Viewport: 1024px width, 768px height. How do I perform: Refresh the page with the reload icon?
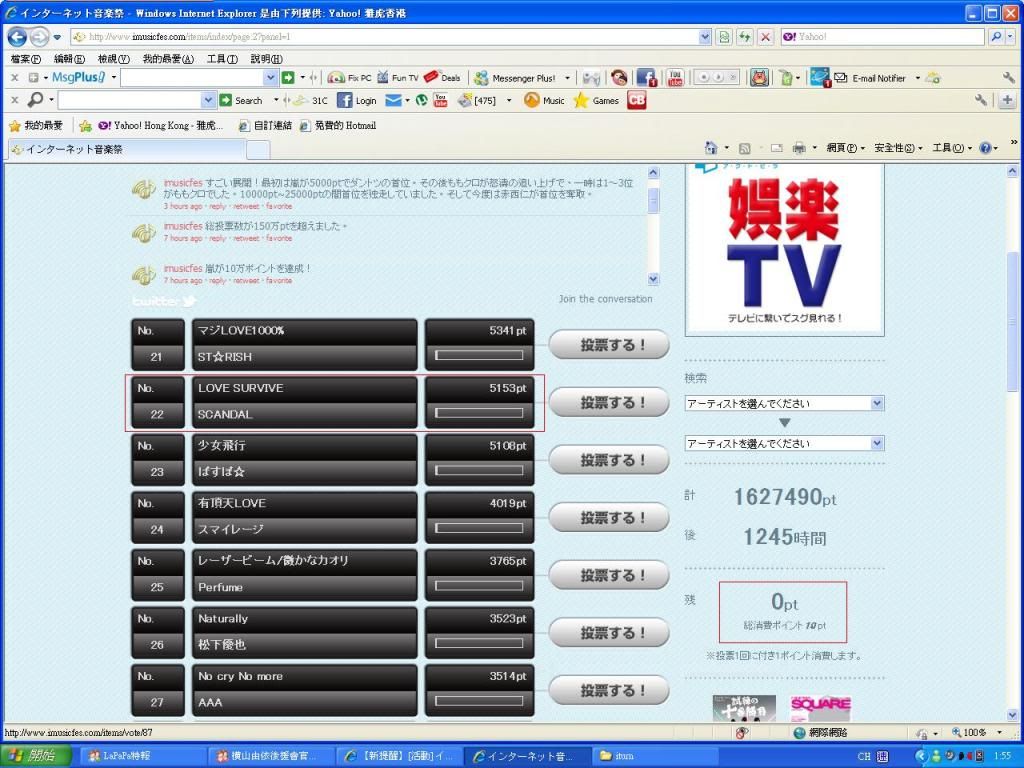(744, 37)
